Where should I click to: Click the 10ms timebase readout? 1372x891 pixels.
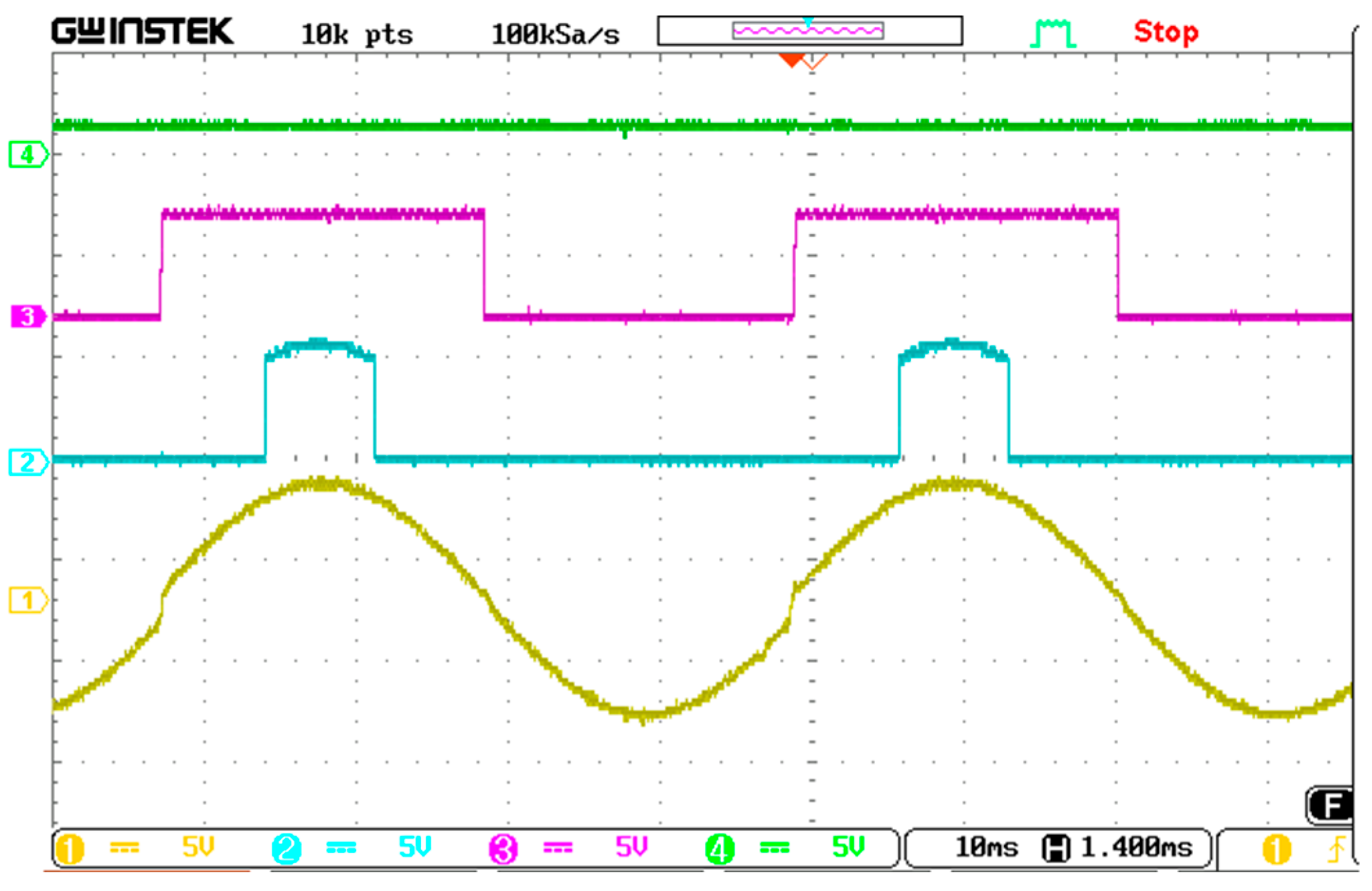[986, 848]
